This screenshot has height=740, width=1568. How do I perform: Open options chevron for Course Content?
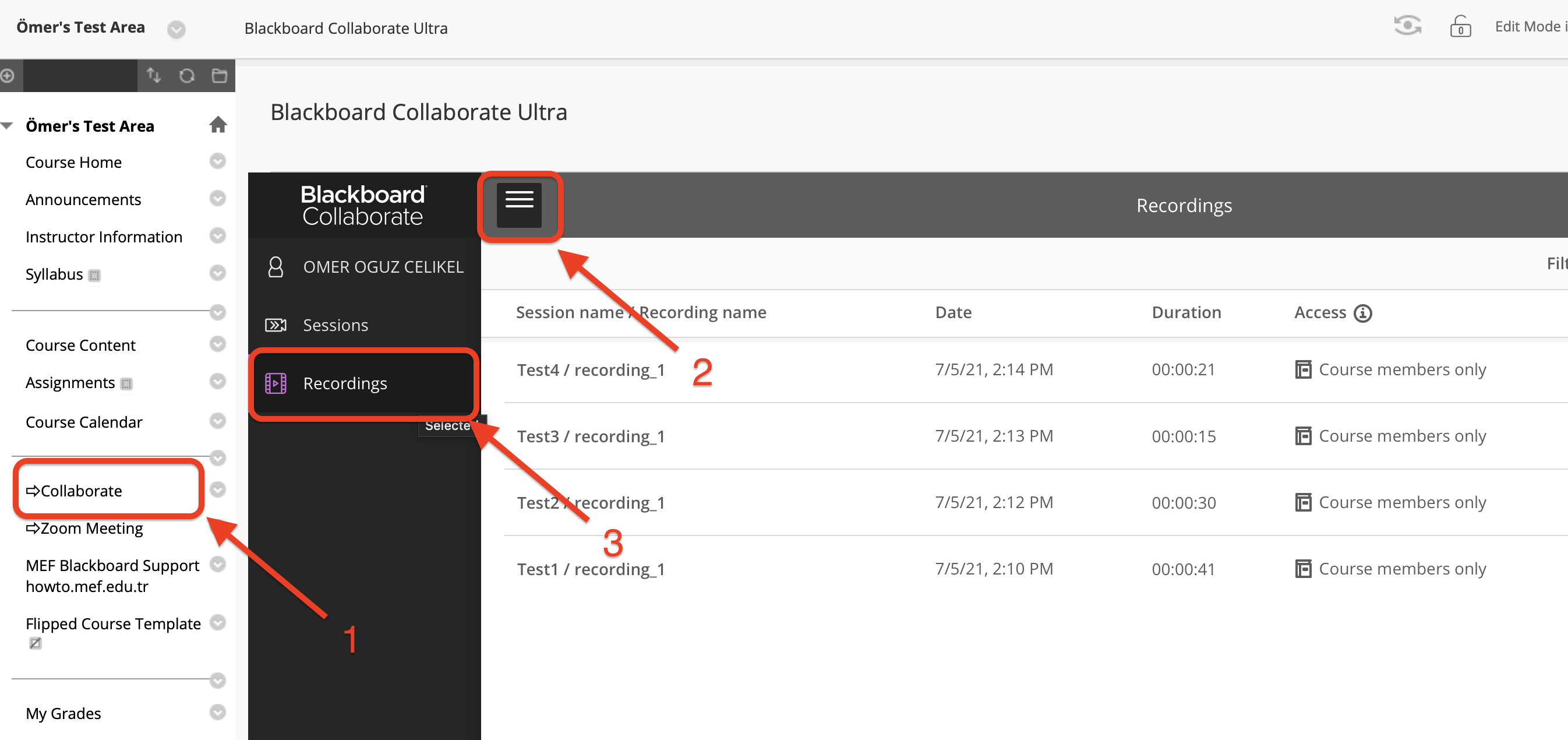pos(217,344)
